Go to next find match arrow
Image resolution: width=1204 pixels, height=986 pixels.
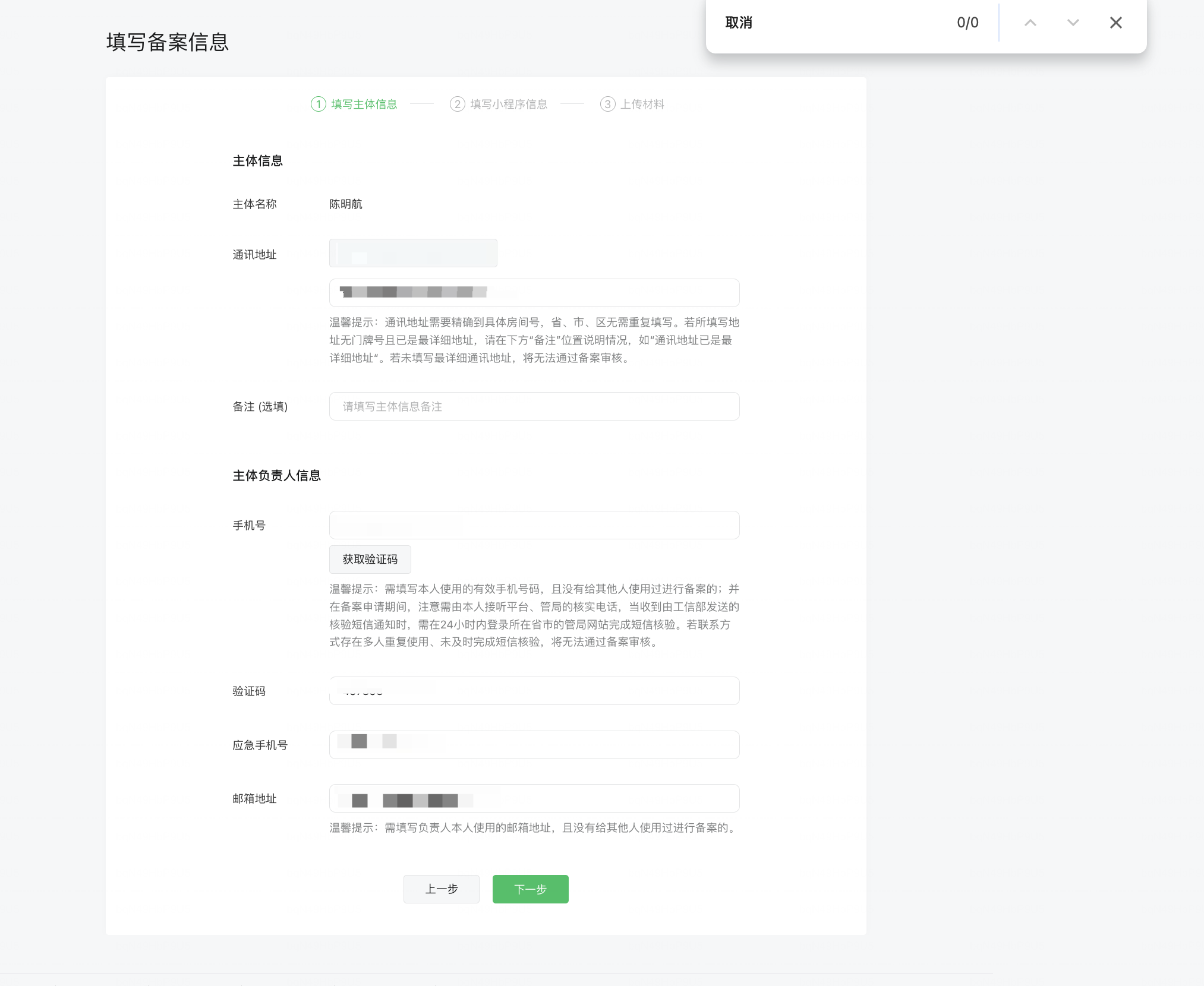point(1073,23)
